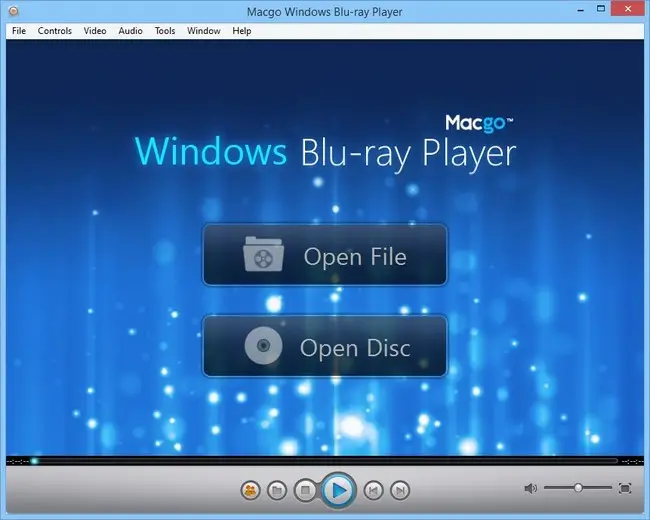Open the Help menu

pyautogui.click(x=242, y=31)
